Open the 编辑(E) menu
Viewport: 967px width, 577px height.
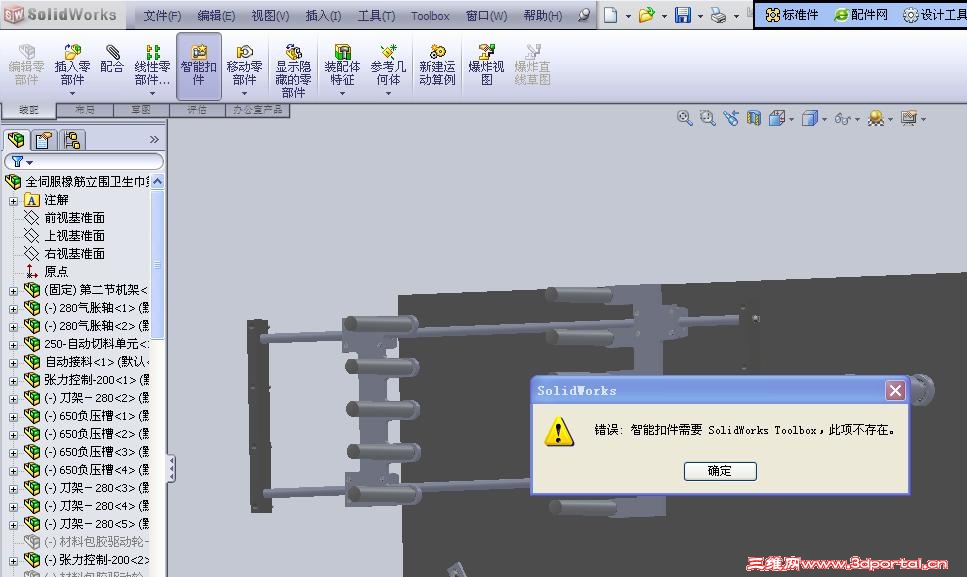(216, 16)
